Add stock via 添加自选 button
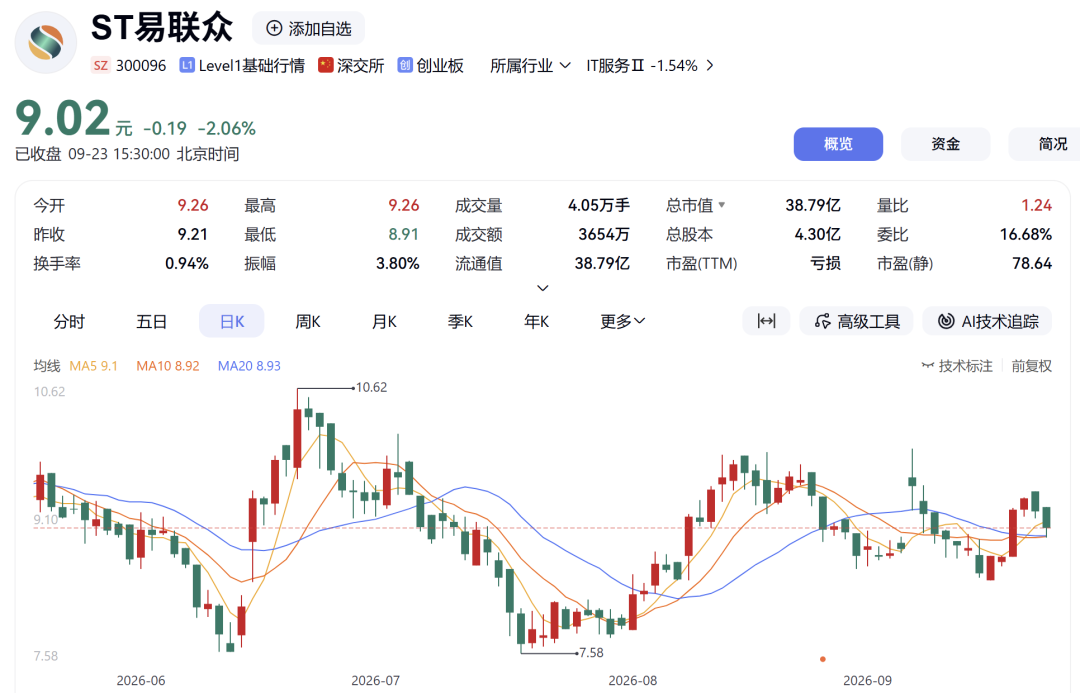The height and width of the screenshot is (693, 1080). tap(309, 28)
